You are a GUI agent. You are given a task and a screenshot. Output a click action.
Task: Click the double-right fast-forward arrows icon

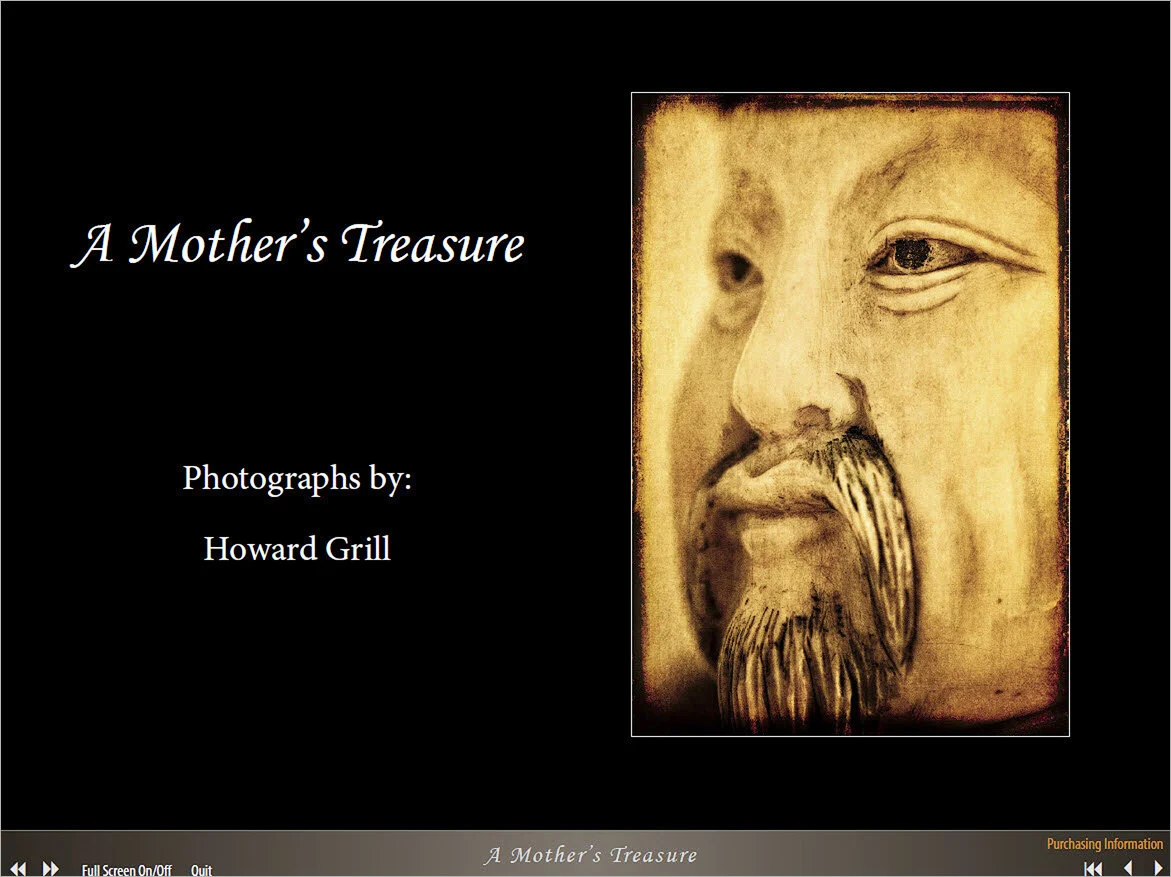(x=50, y=869)
